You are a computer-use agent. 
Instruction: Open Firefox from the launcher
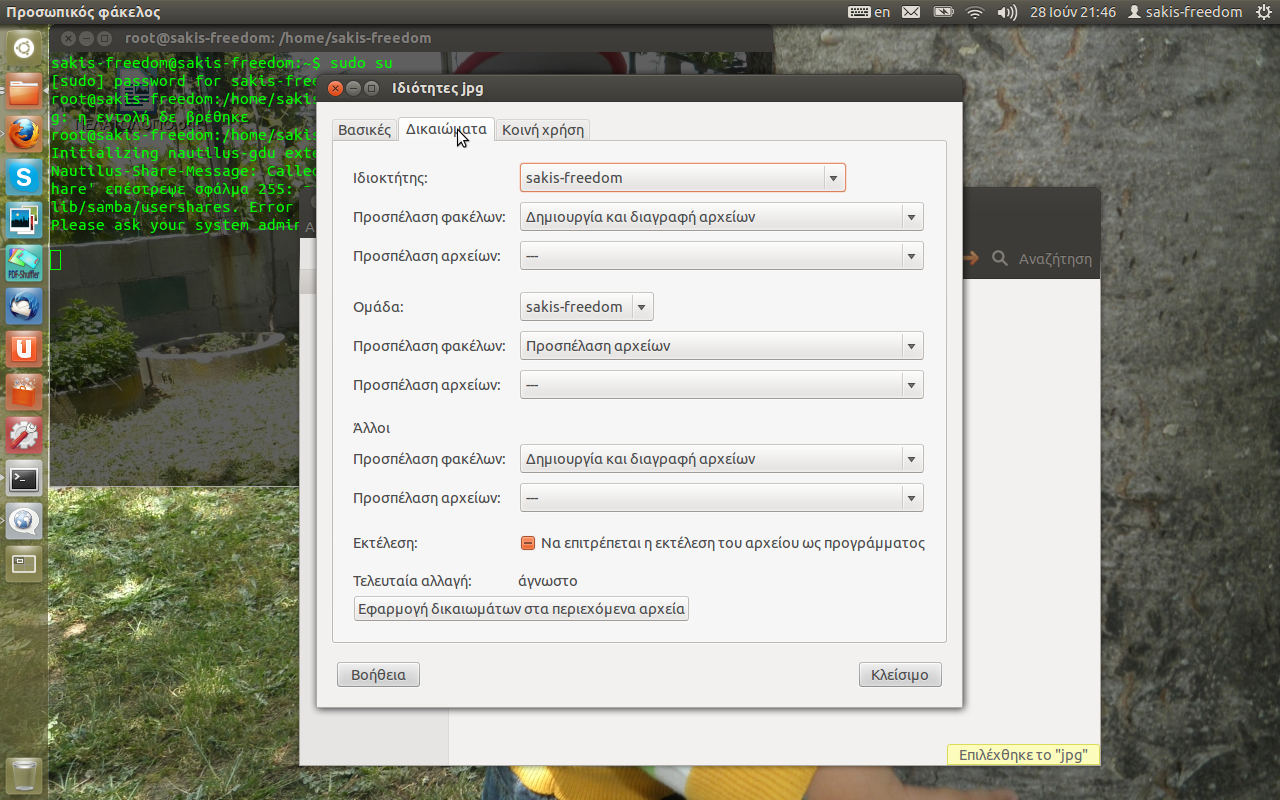tap(24, 135)
